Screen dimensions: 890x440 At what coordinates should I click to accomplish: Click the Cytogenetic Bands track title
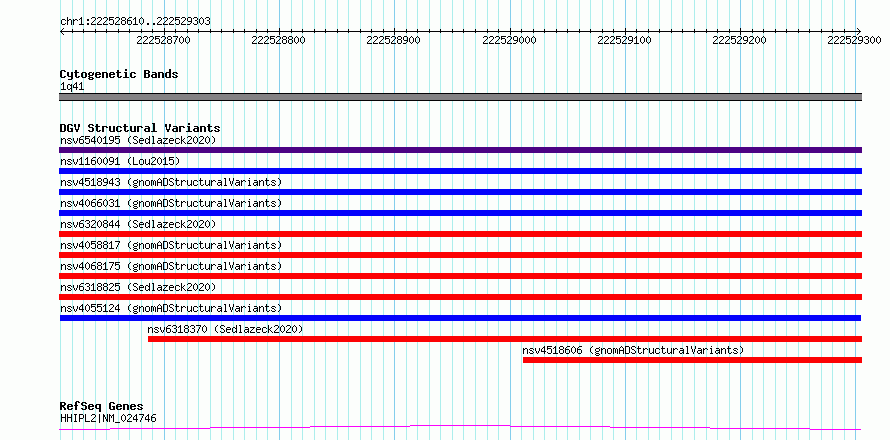(x=119, y=74)
